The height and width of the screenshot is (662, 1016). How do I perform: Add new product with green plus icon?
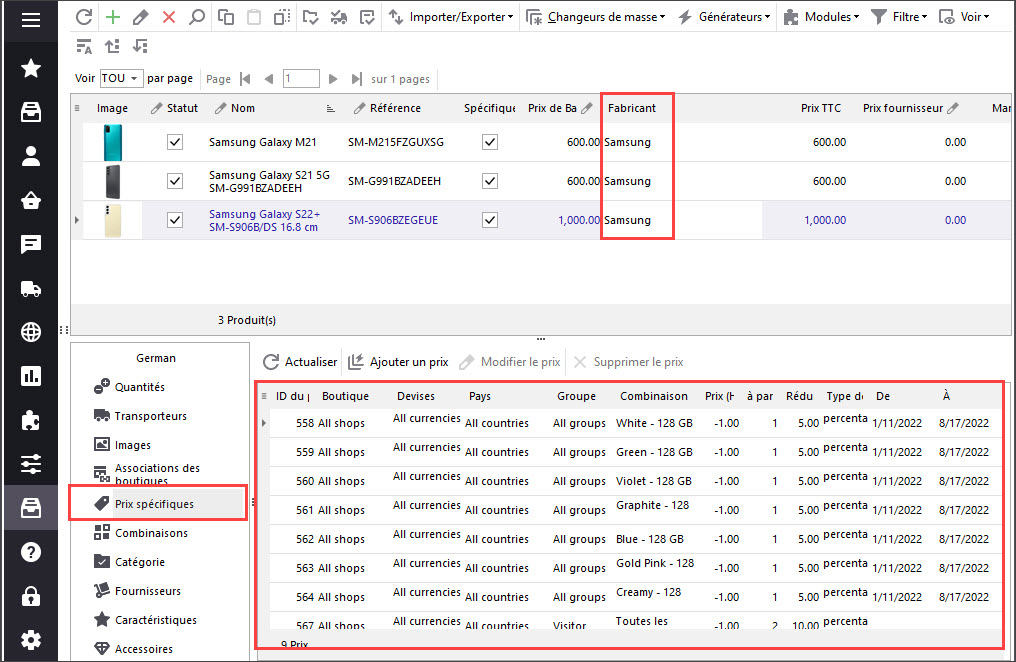pos(113,17)
